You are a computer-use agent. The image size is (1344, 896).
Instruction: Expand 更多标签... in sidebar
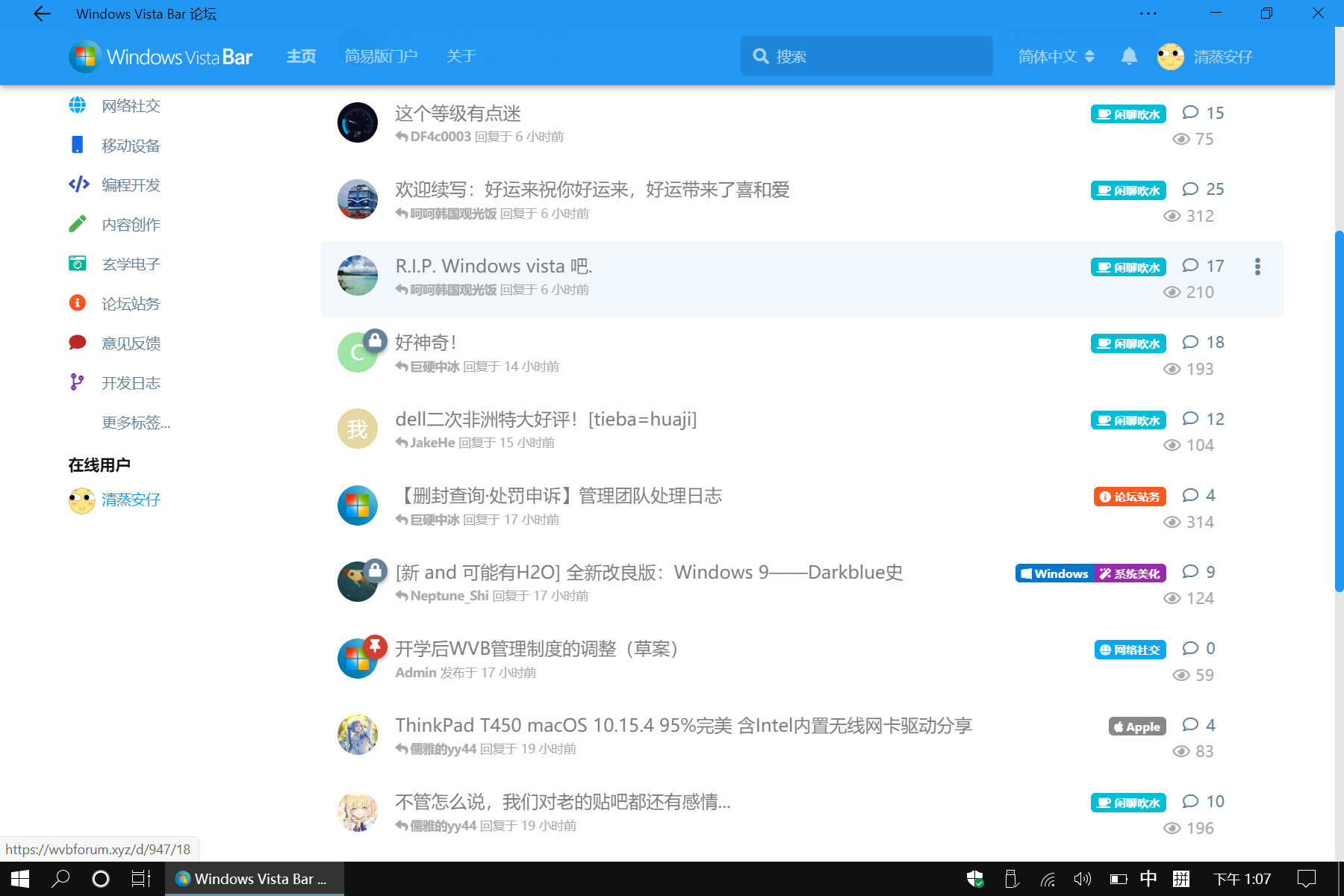[x=136, y=423]
